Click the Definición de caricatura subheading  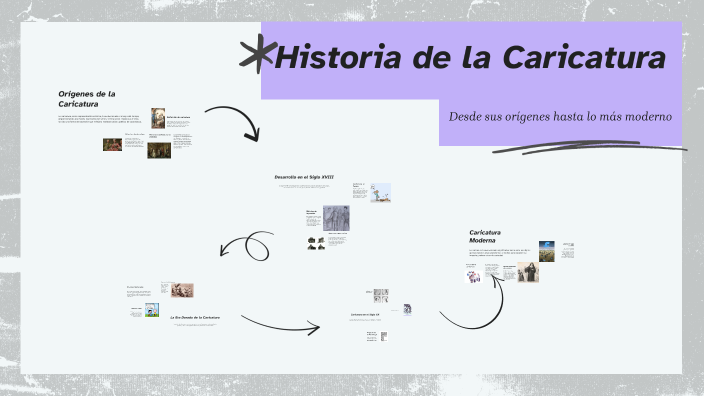coord(178,117)
